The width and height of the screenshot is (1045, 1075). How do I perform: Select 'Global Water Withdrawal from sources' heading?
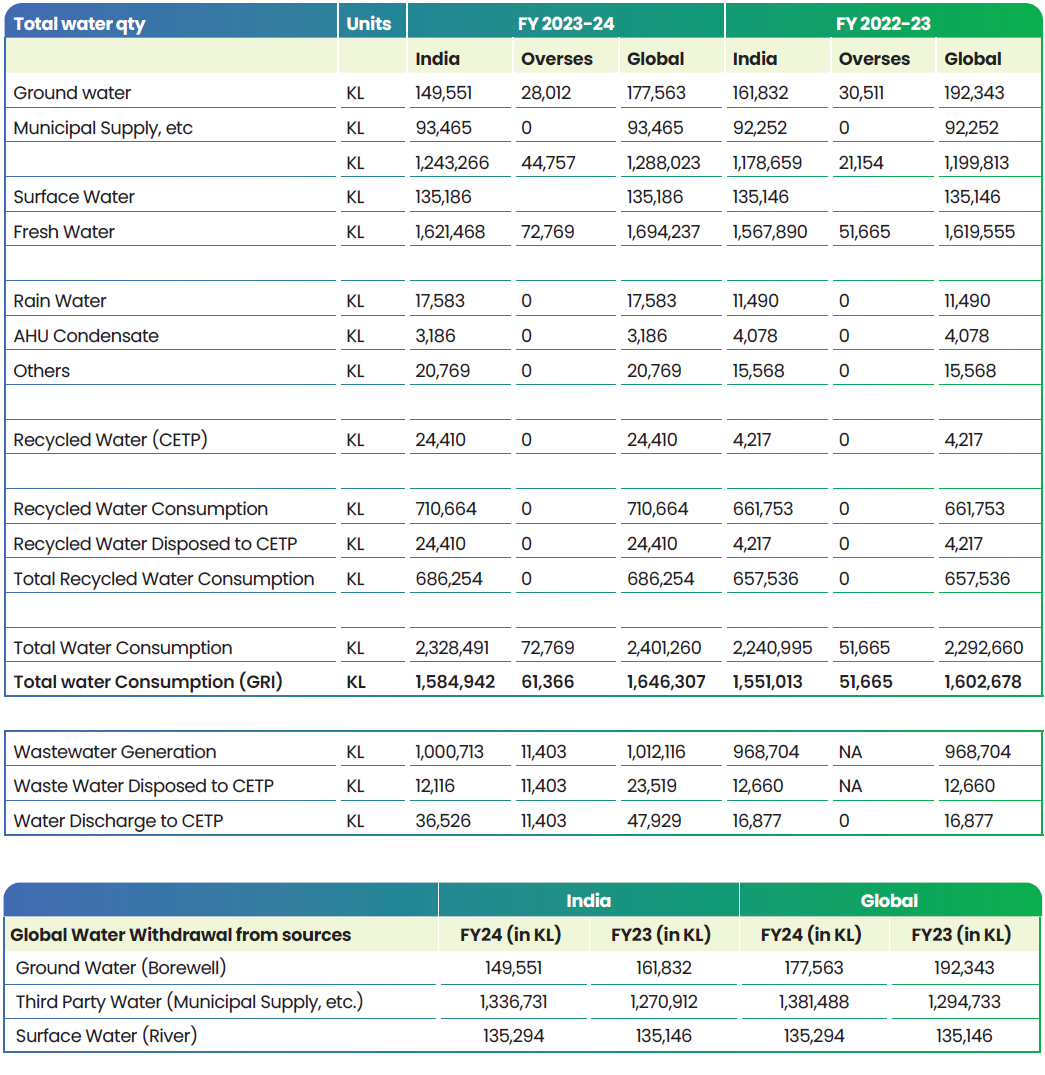tap(180, 934)
